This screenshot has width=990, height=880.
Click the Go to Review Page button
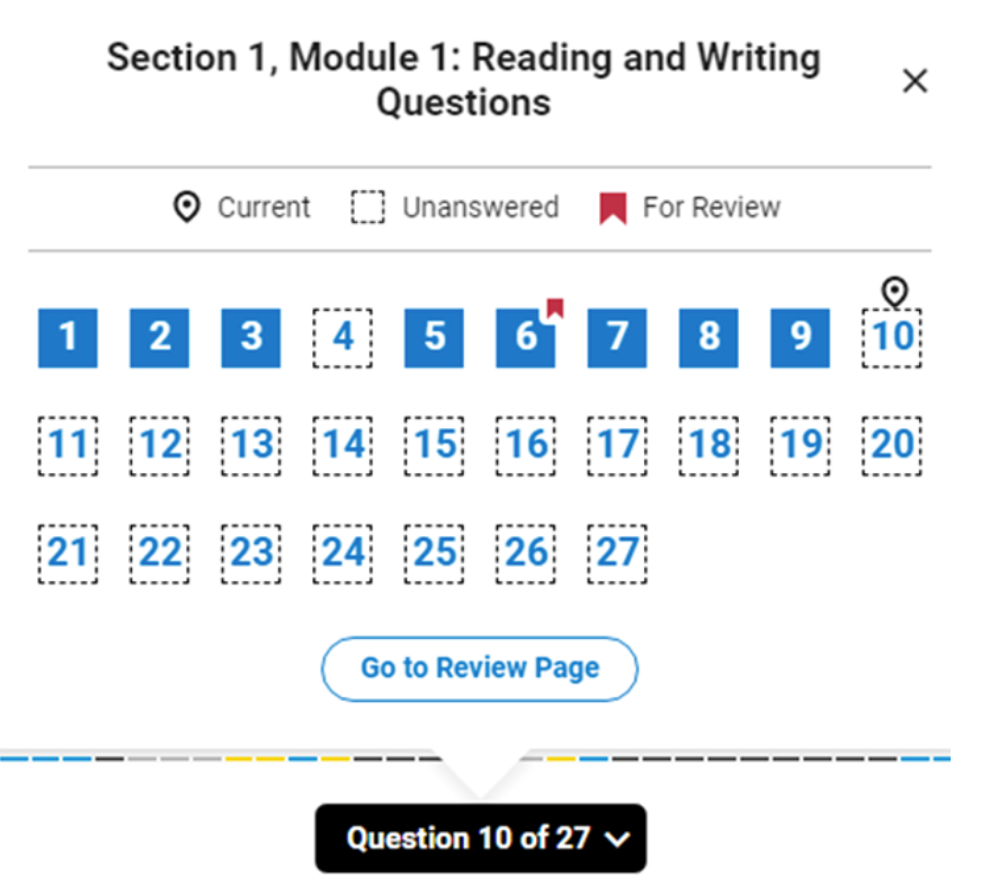pyautogui.click(x=479, y=669)
